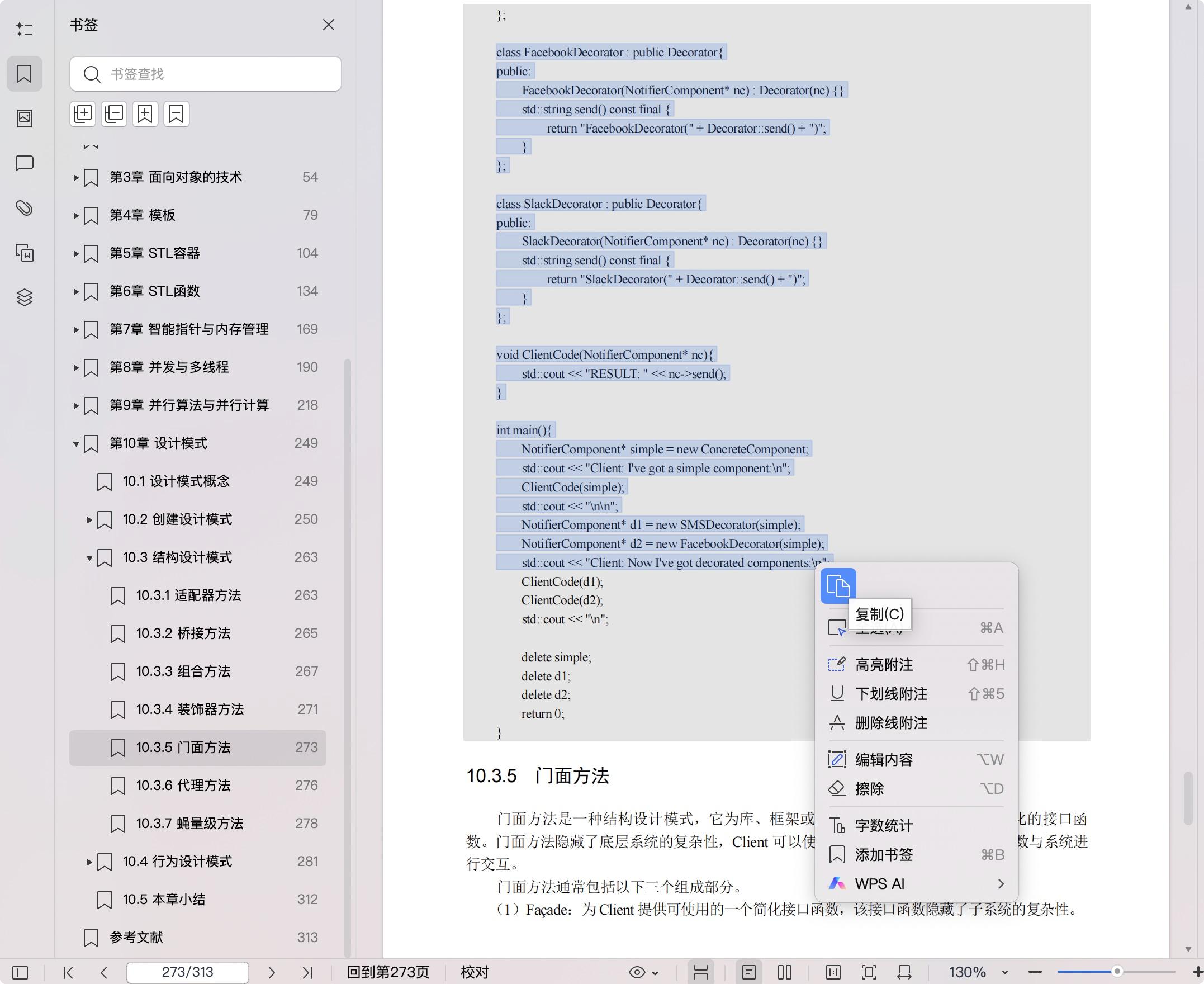This screenshot has width=1204, height=984.
Task: Click heading 10.3.5 门面方法 in document
Action: (x=537, y=775)
